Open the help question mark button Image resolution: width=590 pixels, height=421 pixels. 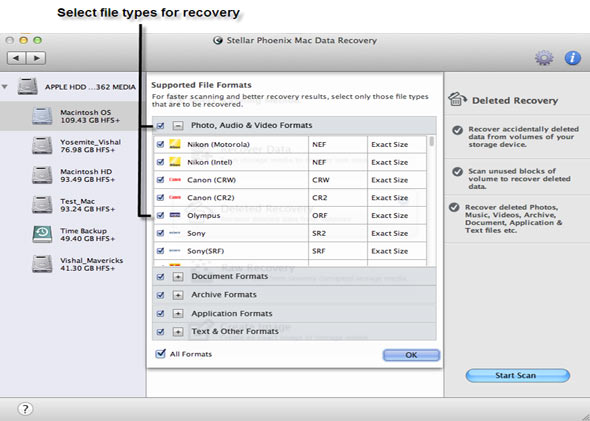pyautogui.click(x=25, y=409)
